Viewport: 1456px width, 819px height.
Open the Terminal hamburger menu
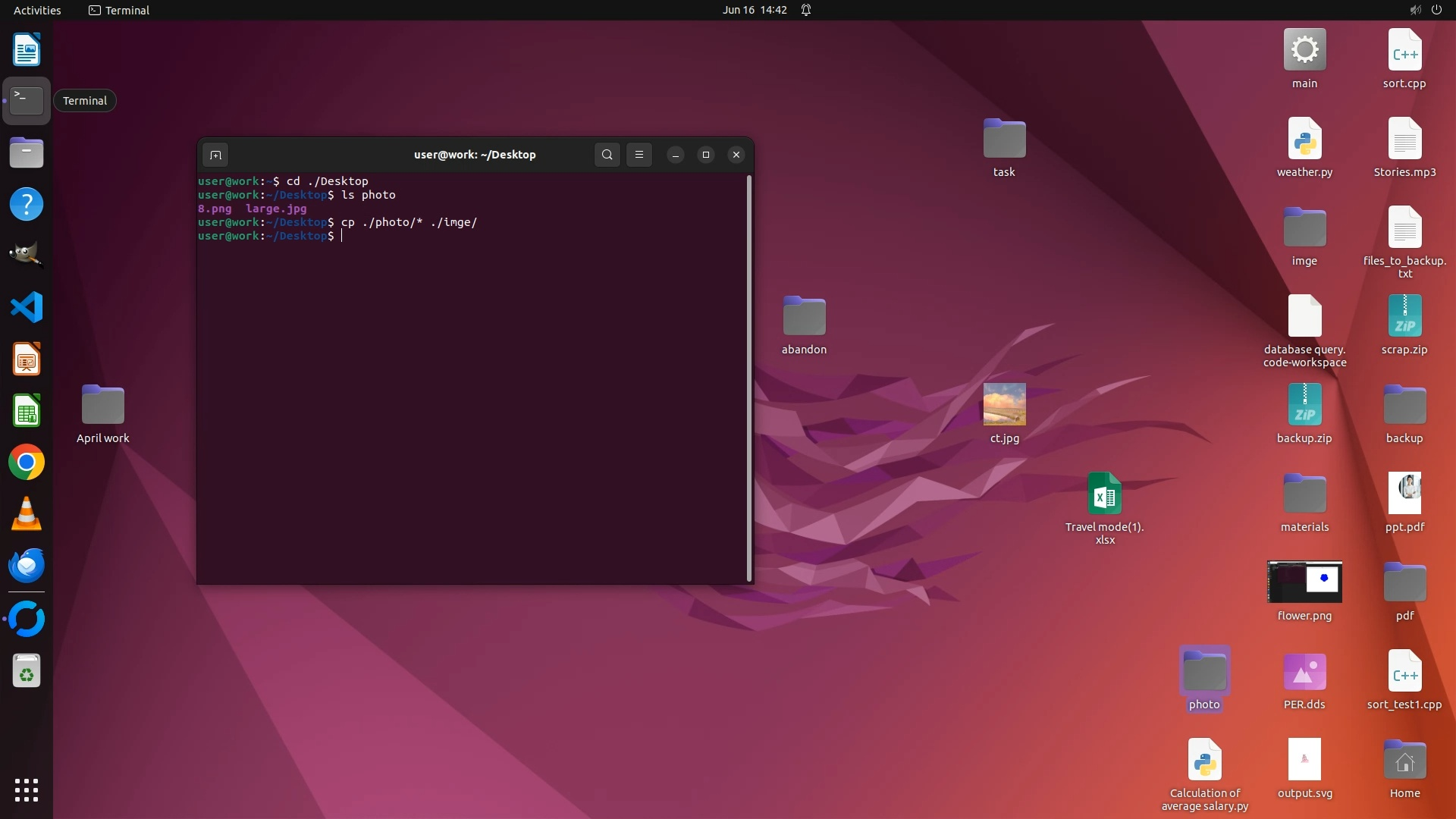[x=639, y=155]
